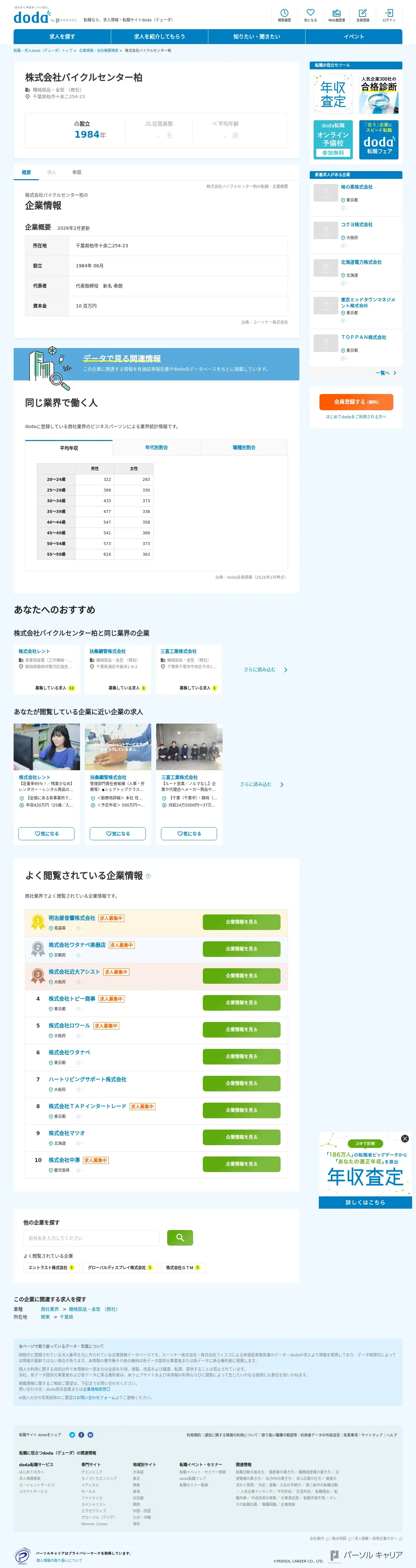Open TOPPAN株式会社 link
The image size is (416, 1568).
click(364, 337)
